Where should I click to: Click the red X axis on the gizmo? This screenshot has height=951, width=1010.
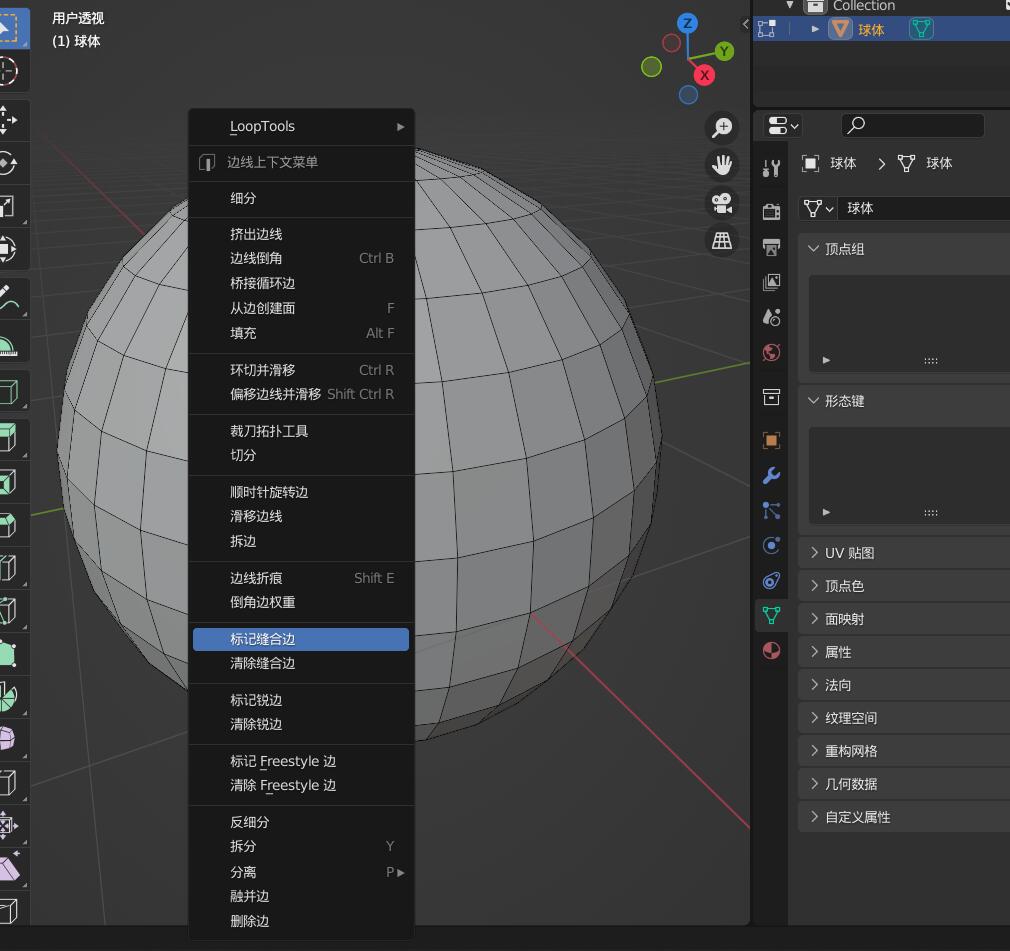tap(704, 75)
